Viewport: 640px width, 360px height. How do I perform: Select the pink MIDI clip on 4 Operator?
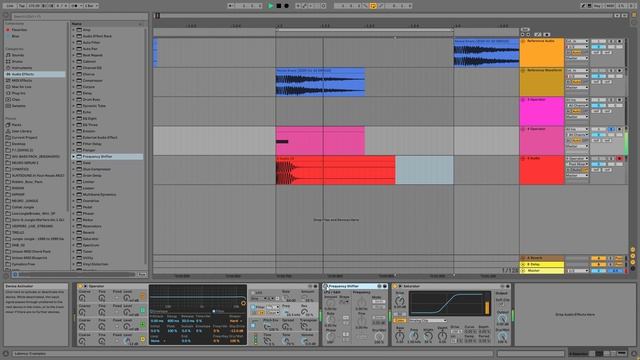320,141
